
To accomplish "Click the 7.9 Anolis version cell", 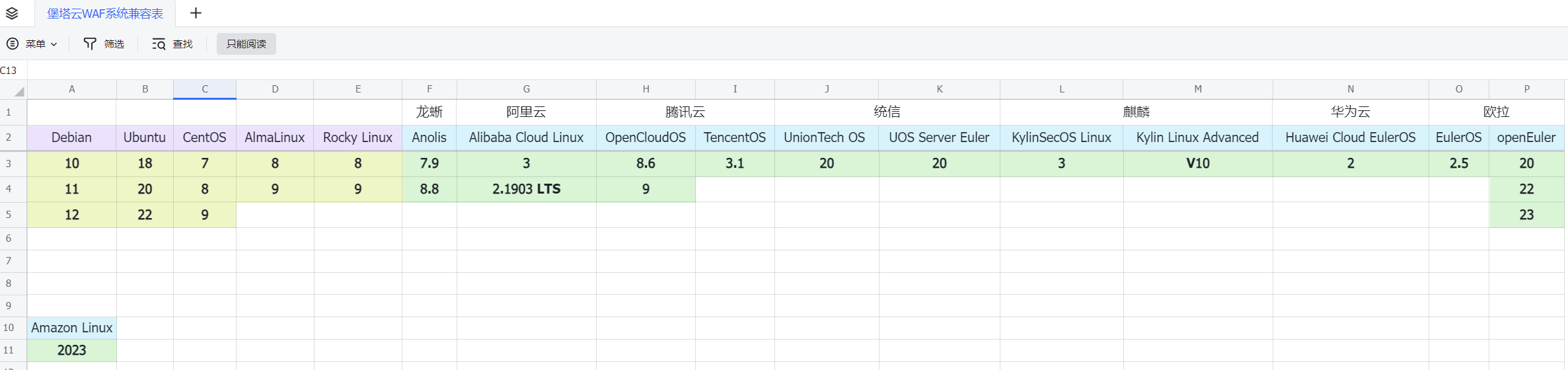I will pyautogui.click(x=429, y=163).
